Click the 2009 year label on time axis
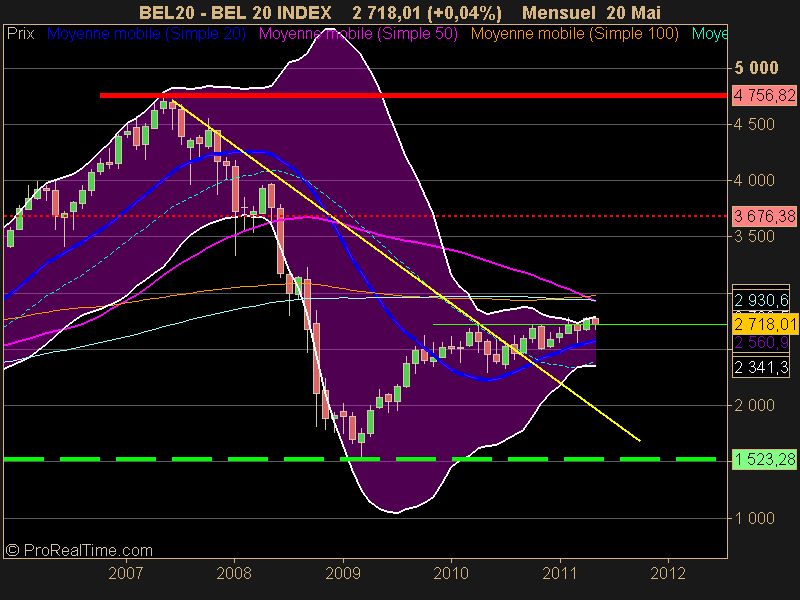The image size is (800, 600). click(343, 573)
